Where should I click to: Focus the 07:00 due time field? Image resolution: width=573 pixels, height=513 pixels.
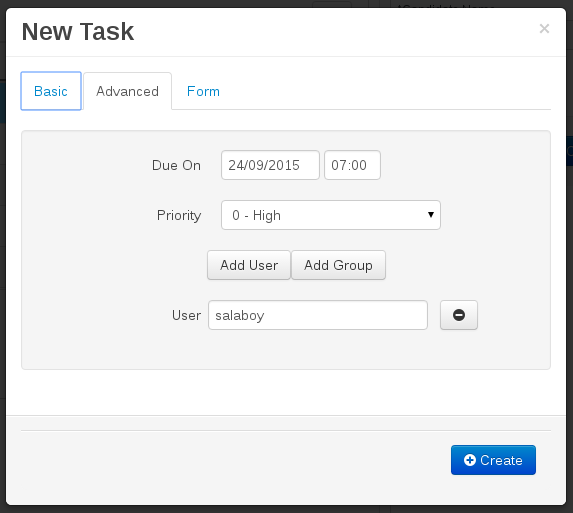click(x=352, y=165)
